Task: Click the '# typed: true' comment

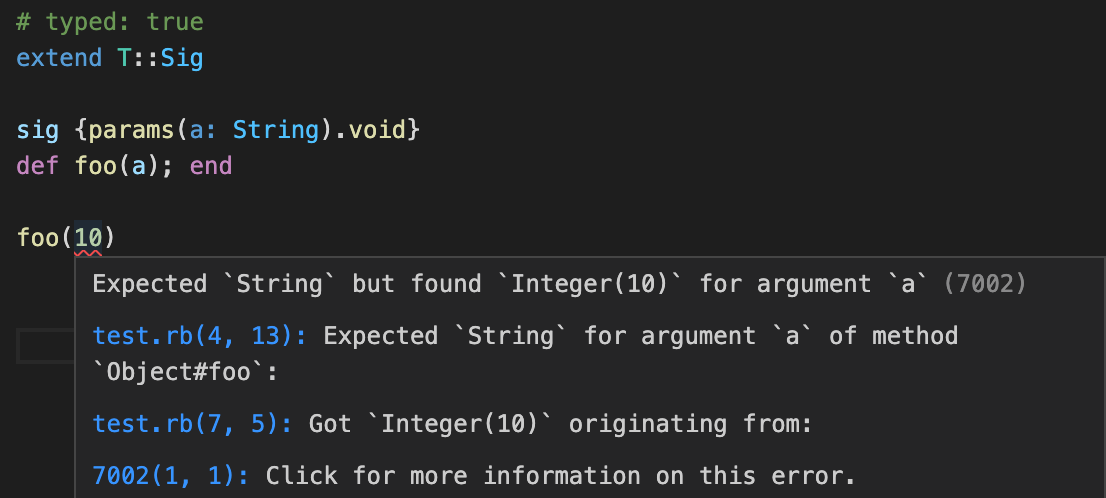Action: (x=110, y=22)
